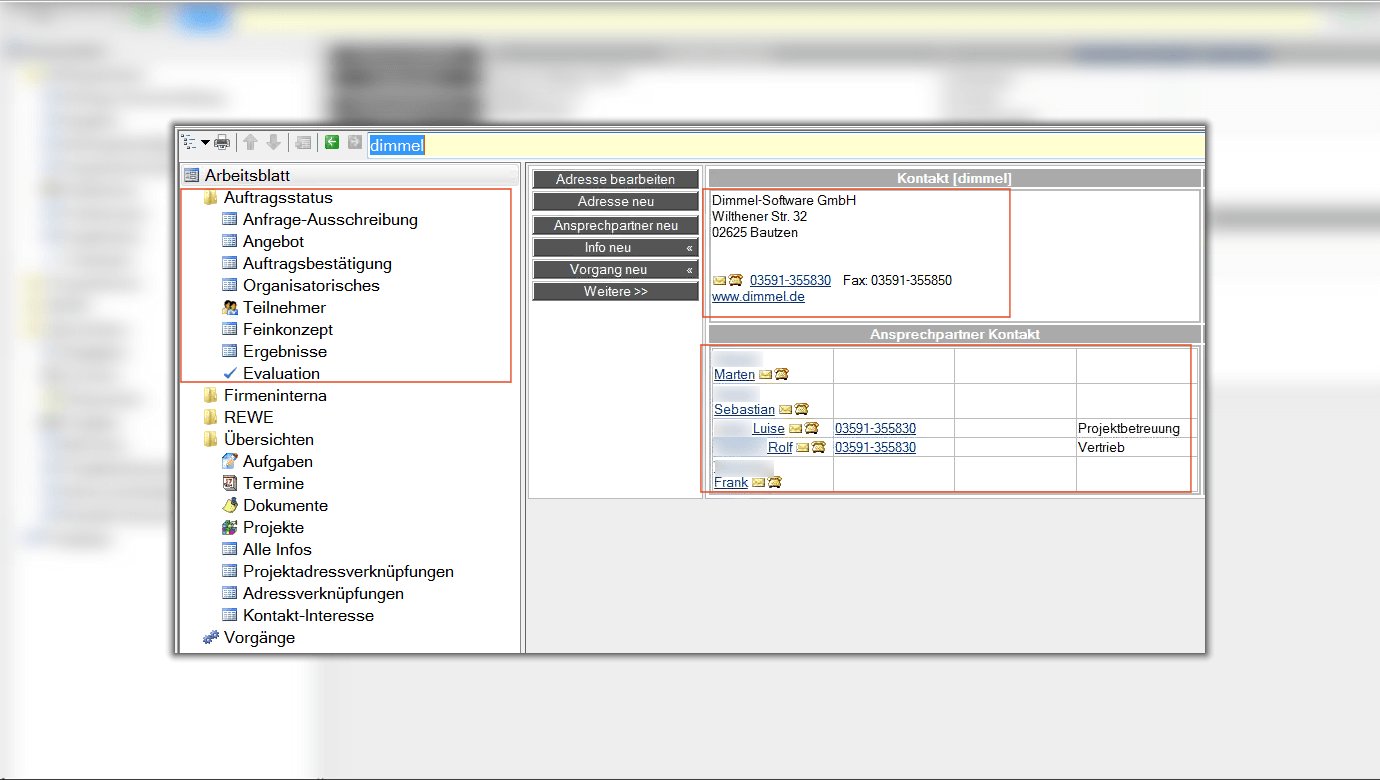Expand the Info neu button chevron

click(x=689, y=248)
